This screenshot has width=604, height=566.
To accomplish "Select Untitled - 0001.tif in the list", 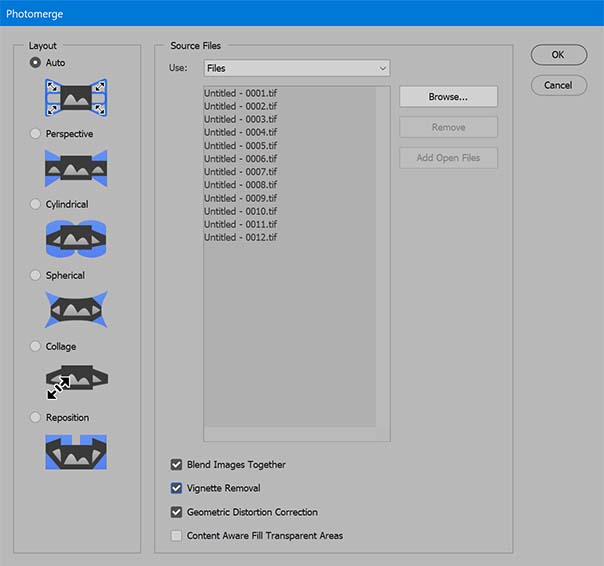I will click(241, 94).
